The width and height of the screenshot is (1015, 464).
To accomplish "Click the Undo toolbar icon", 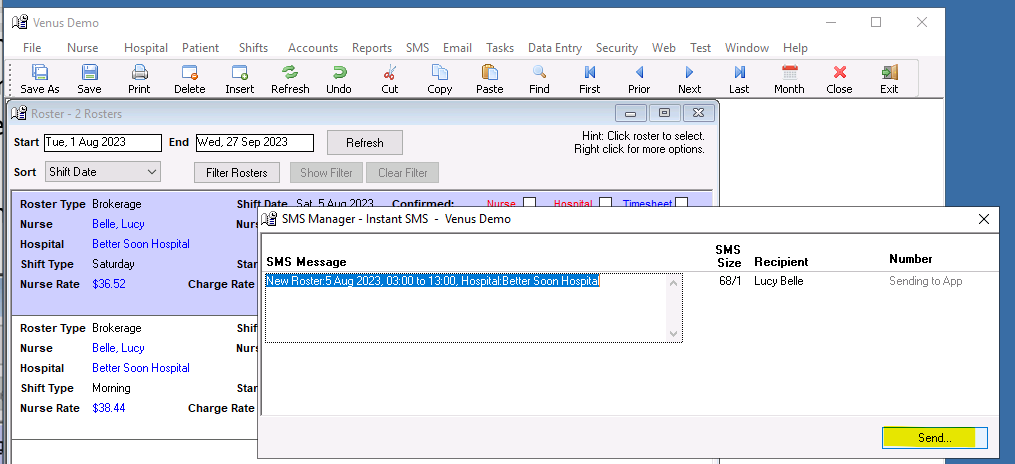I will point(339,72).
